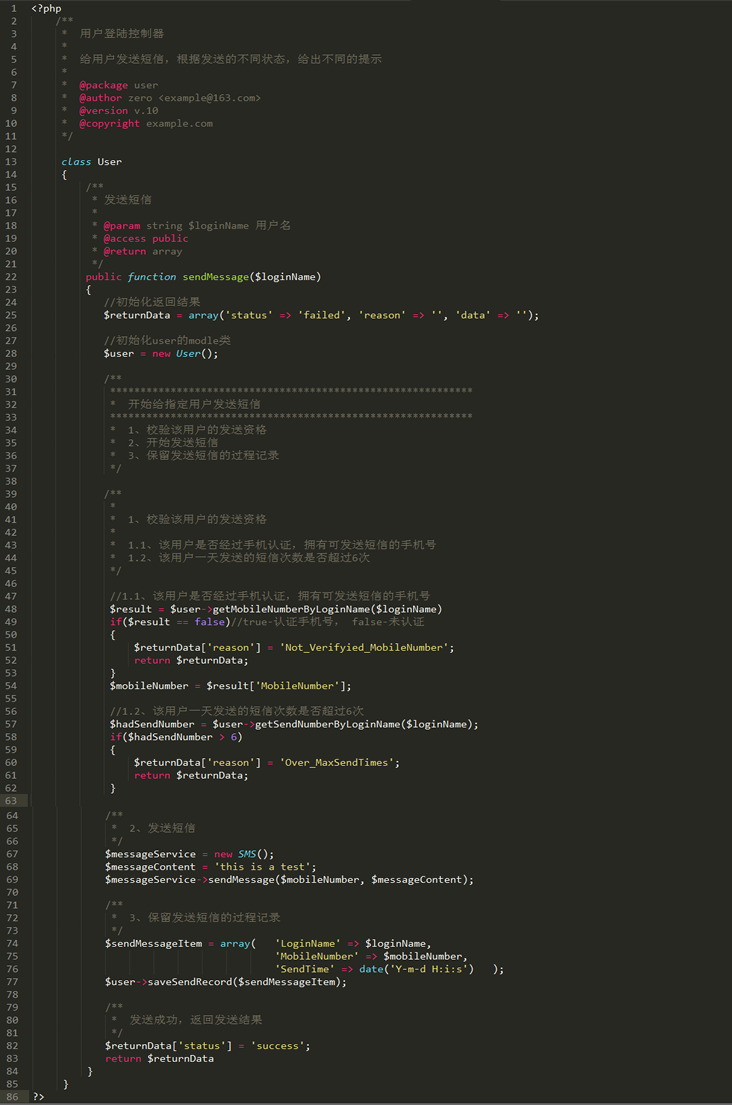Place cursor on getMobileNumberByLoginName method call
Screen dimensions: 732x1105
pyautogui.click(x=291, y=609)
